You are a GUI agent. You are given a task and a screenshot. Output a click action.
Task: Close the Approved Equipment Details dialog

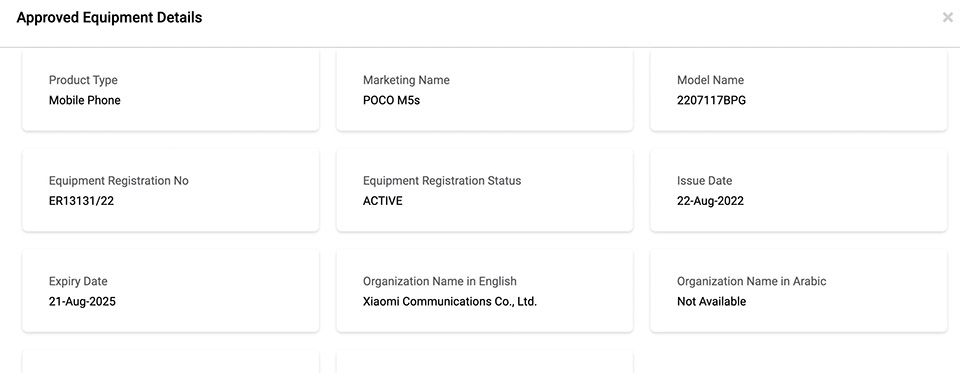pyautogui.click(x=948, y=18)
